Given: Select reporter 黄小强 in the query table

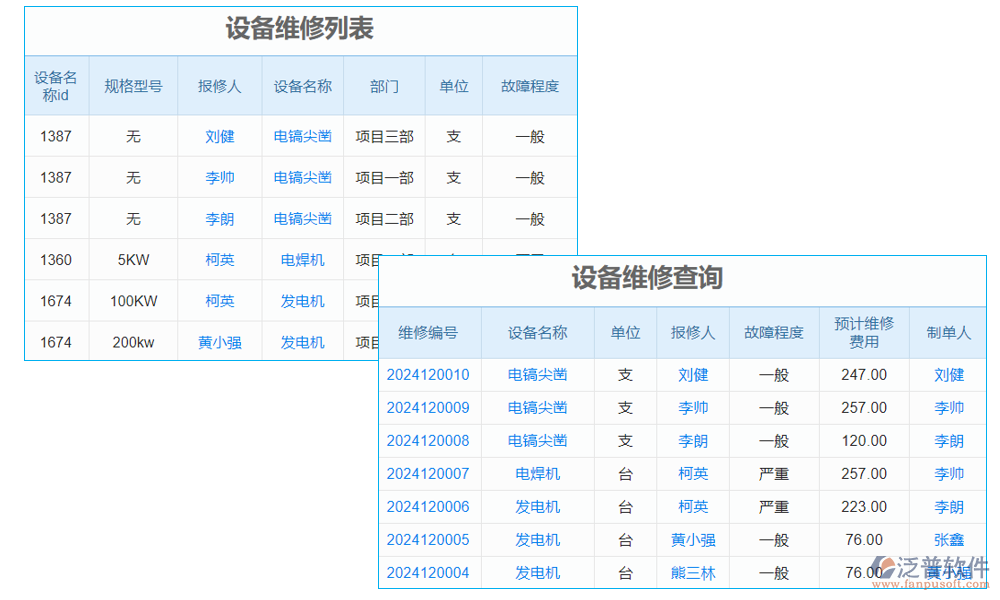Looking at the screenshot, I should [x=693, y=540].
